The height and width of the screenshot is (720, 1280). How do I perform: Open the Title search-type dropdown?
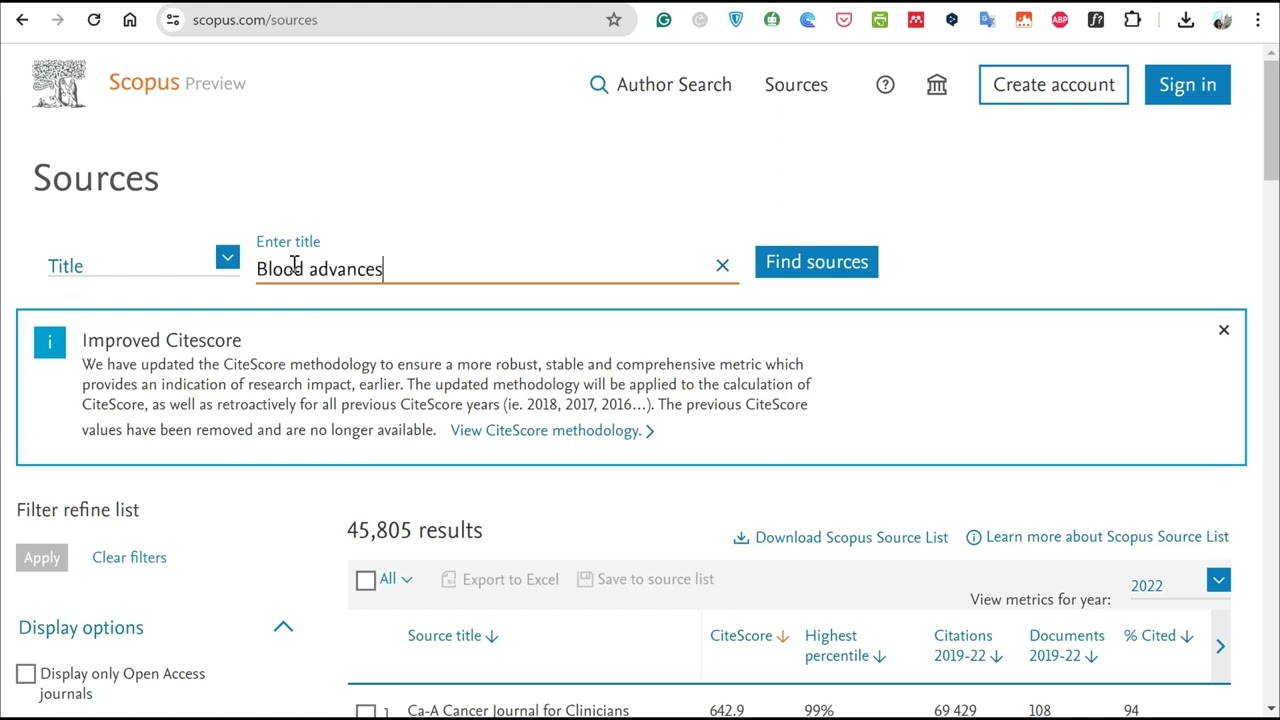tap(228, 258)
